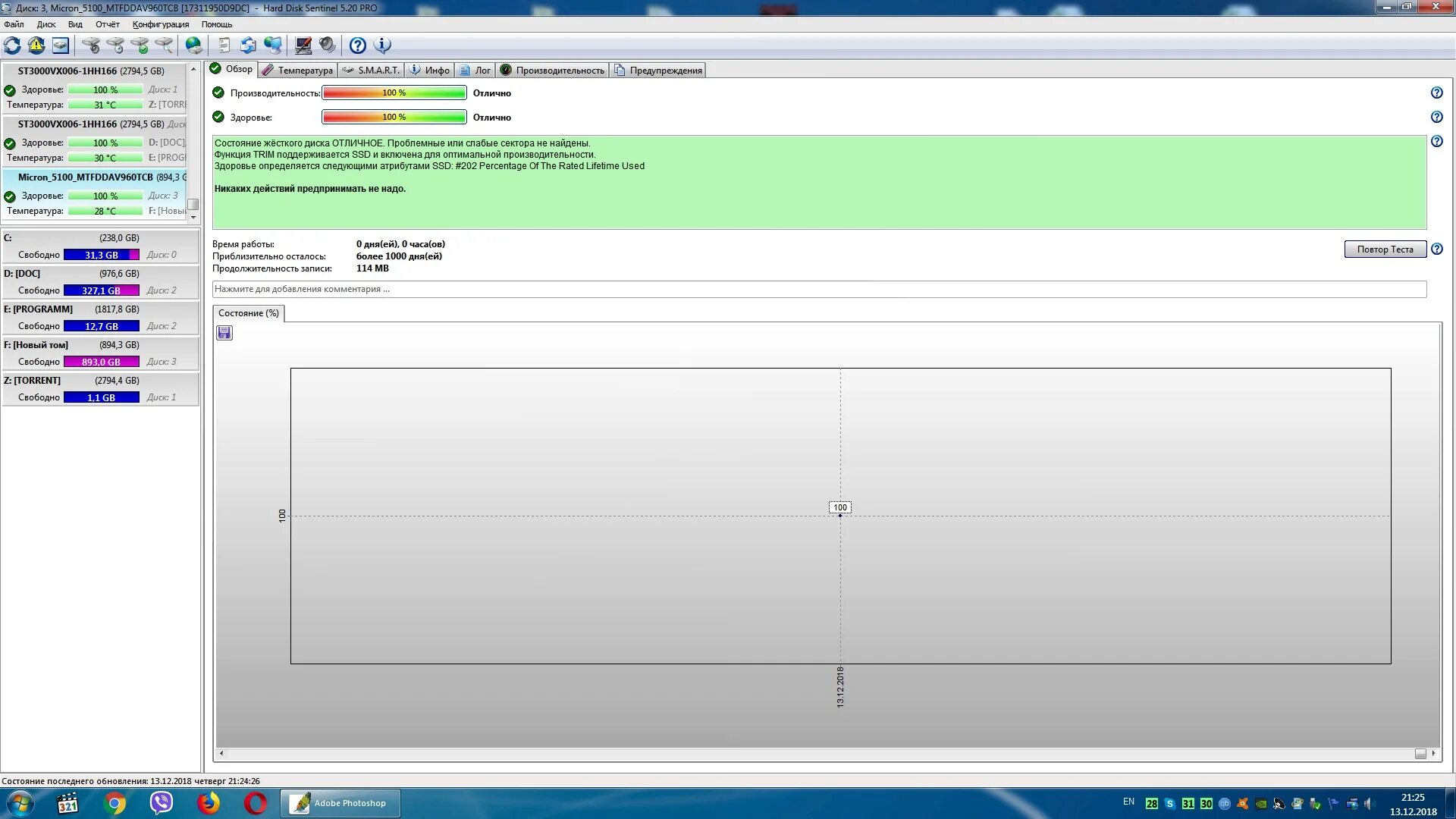Select the Состояние (%) graph tab
Image resolution: width=1456 pixels, height=819 pixels.
click(248, 313)
